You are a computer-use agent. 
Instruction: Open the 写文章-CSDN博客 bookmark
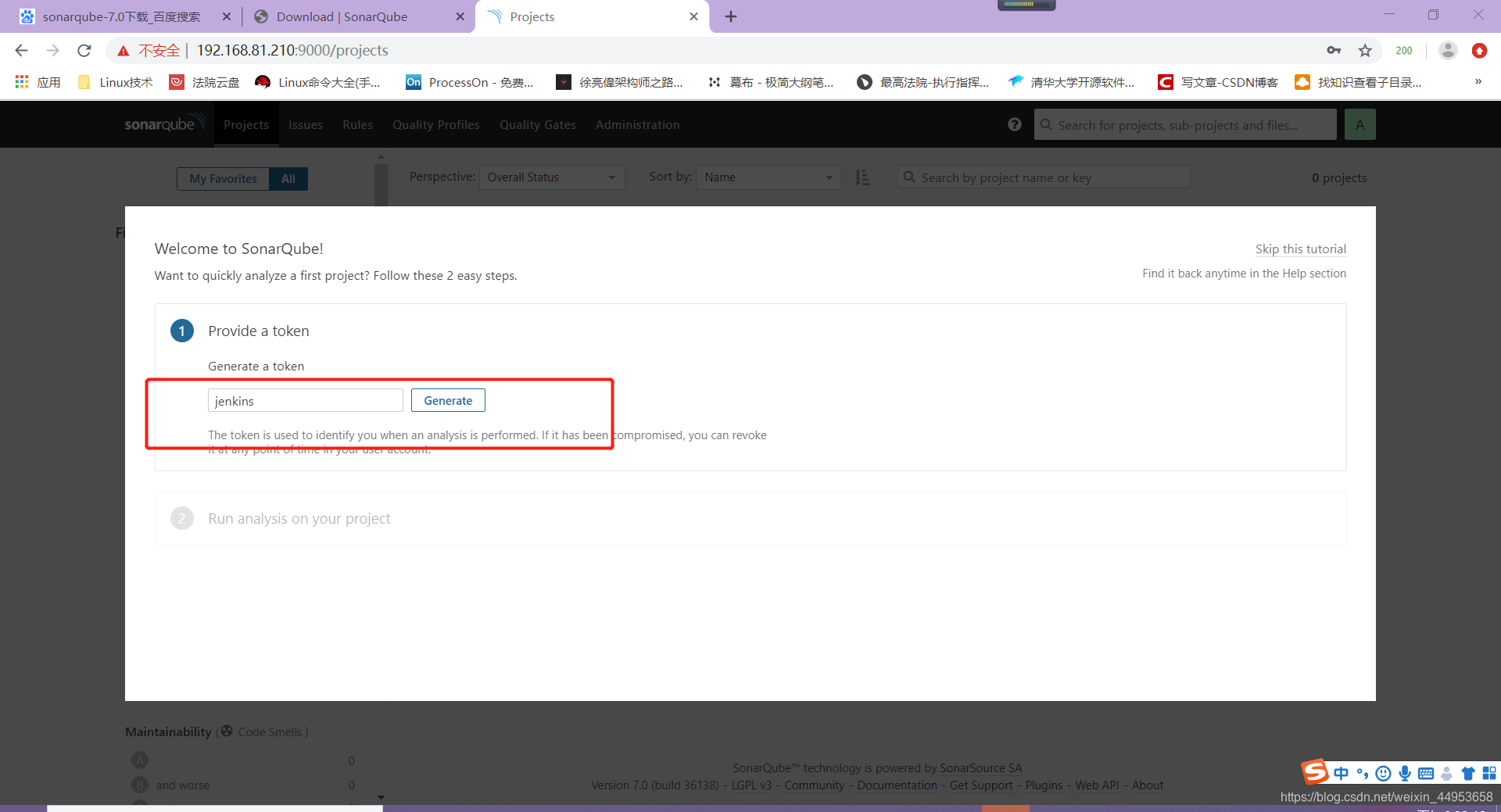click(x=1218, y=82)
